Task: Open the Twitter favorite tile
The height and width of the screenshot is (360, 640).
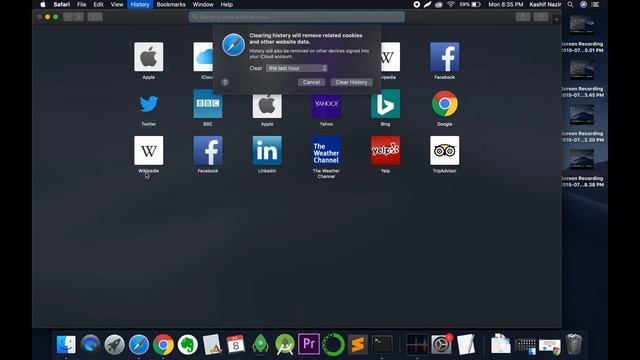Action: [149, 104]
